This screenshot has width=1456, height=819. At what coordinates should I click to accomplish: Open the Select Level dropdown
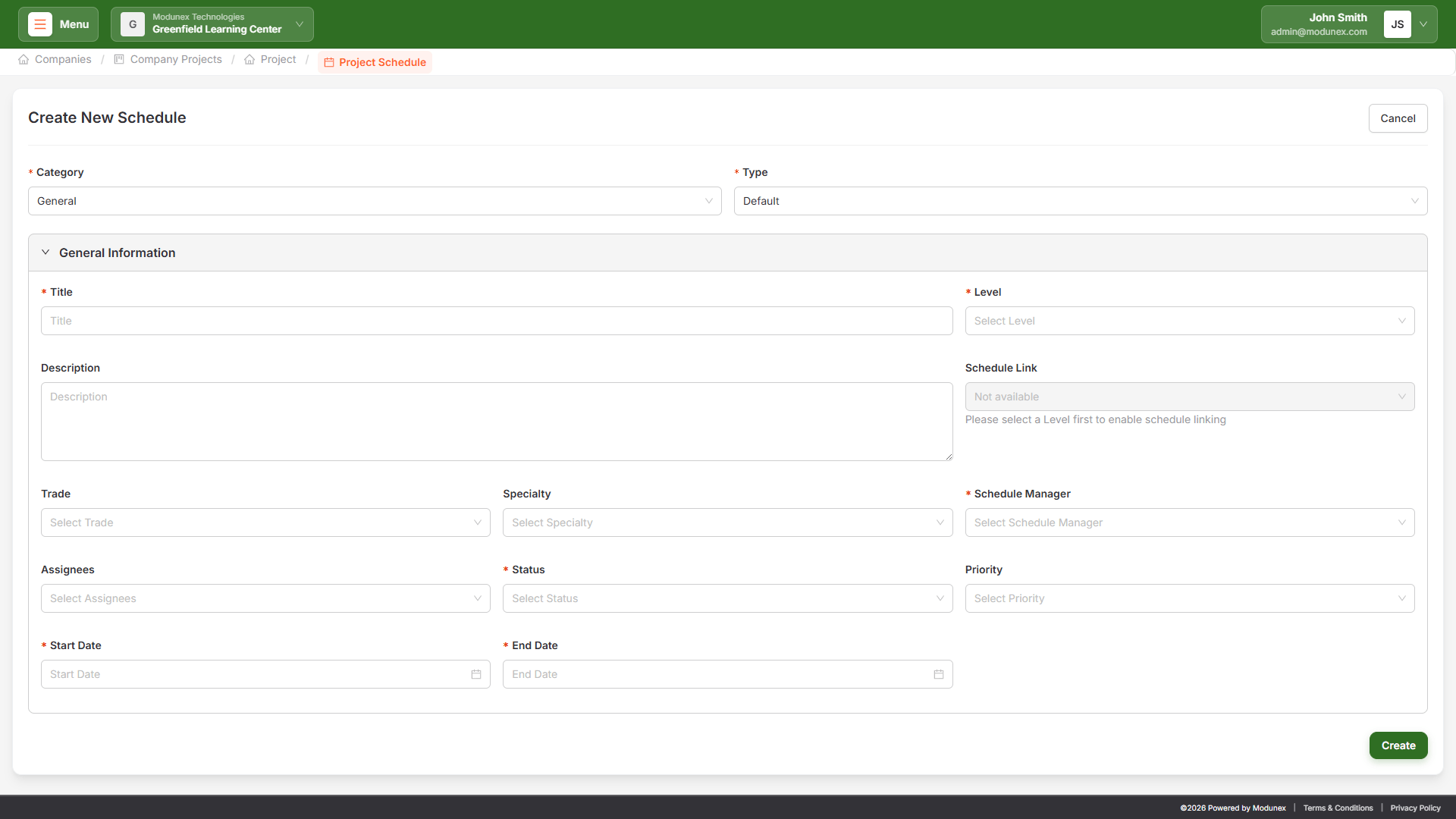point(1189,321)
